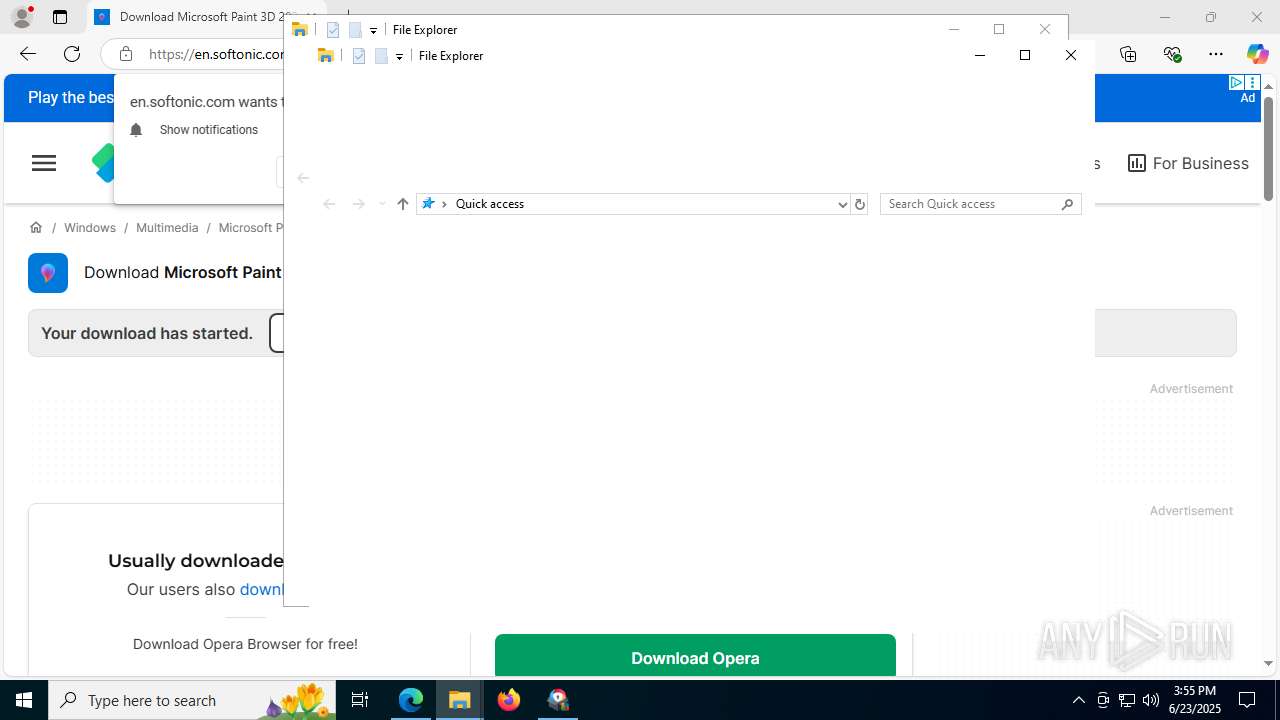Open Task View from taskbar
The image size is (1280, 720).
pos(360,700)
